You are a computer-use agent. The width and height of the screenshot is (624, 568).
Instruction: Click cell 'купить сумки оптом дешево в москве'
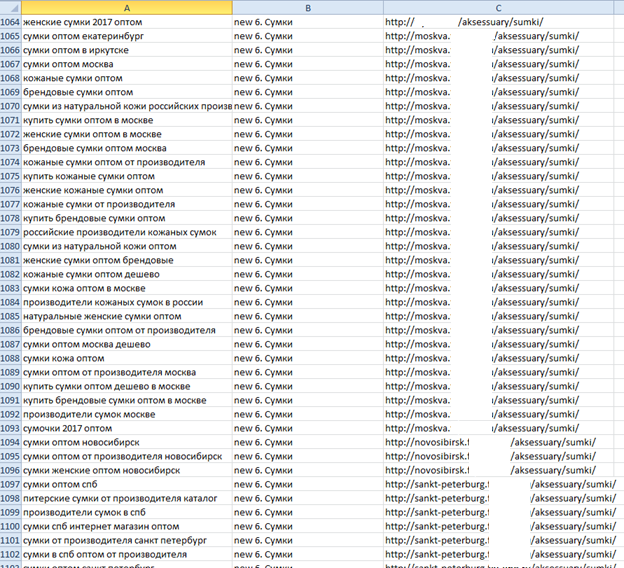(127, 386)
